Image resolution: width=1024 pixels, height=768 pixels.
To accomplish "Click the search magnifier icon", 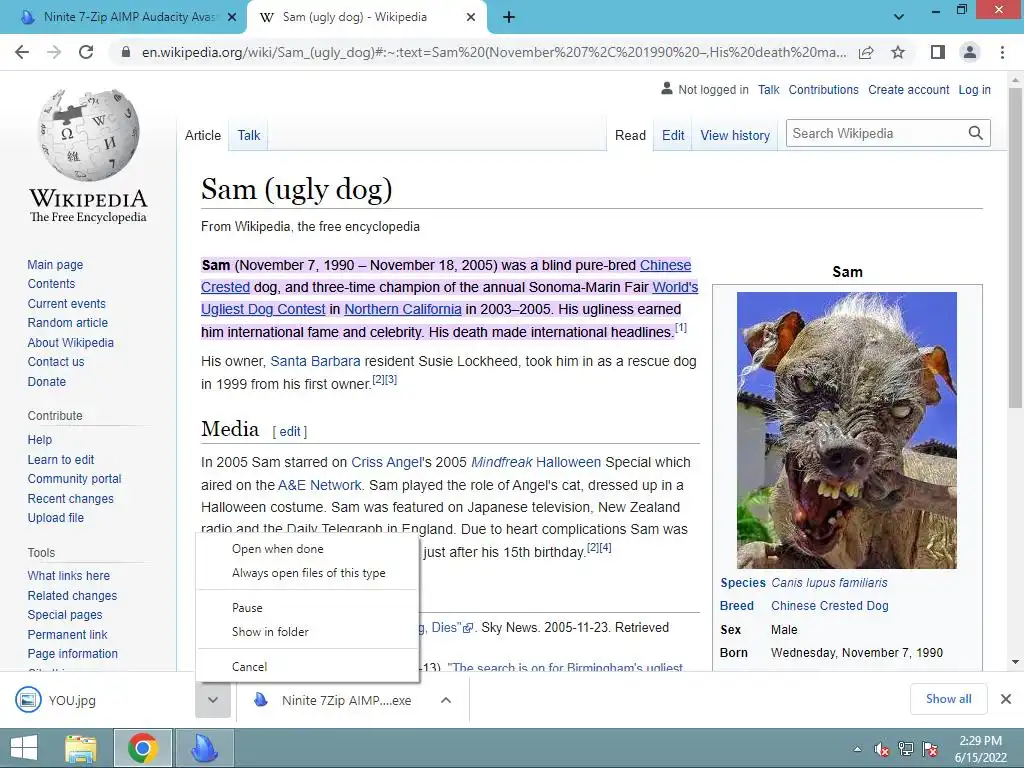I will tap(976, 133).
